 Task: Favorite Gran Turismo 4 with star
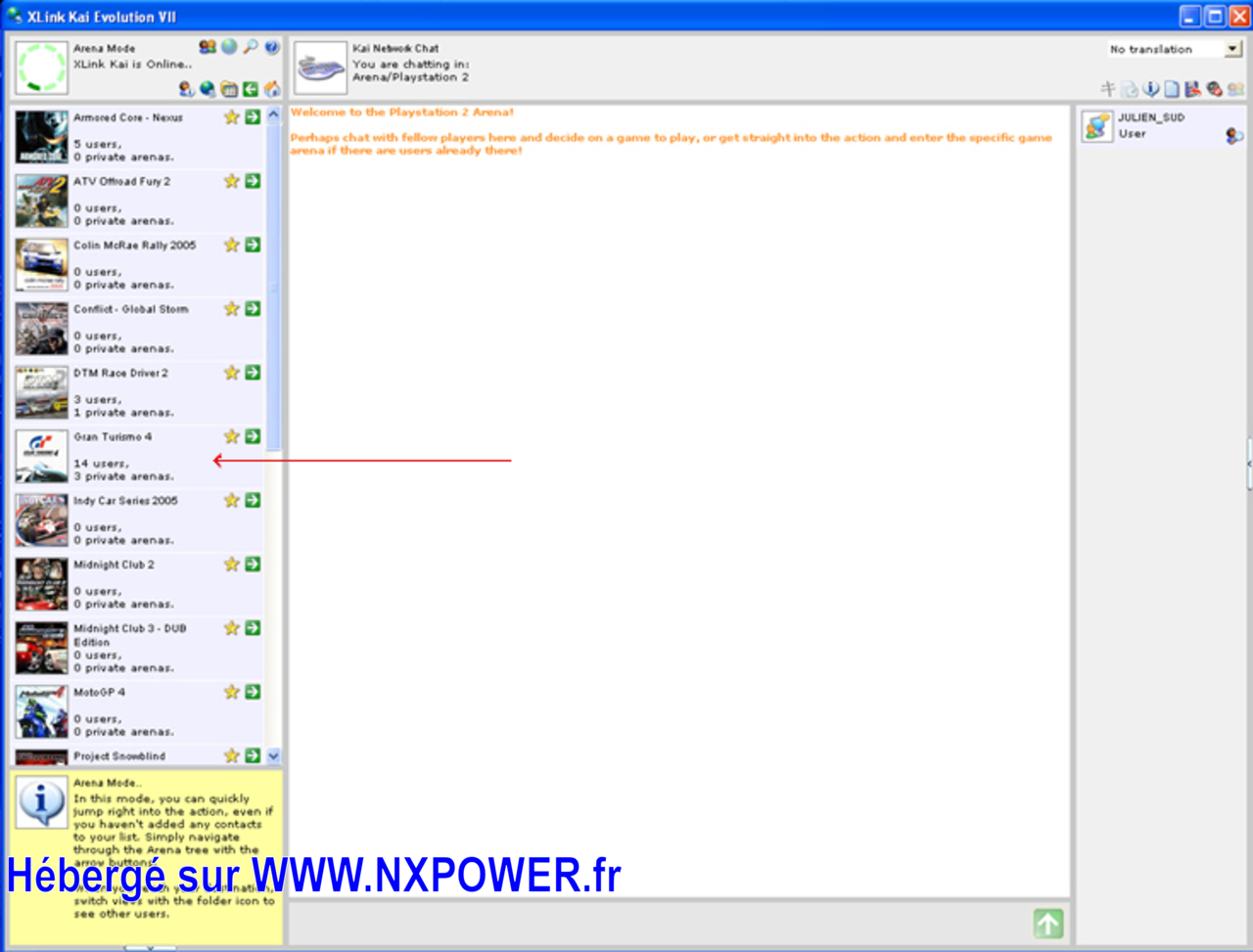pos(232,436)
